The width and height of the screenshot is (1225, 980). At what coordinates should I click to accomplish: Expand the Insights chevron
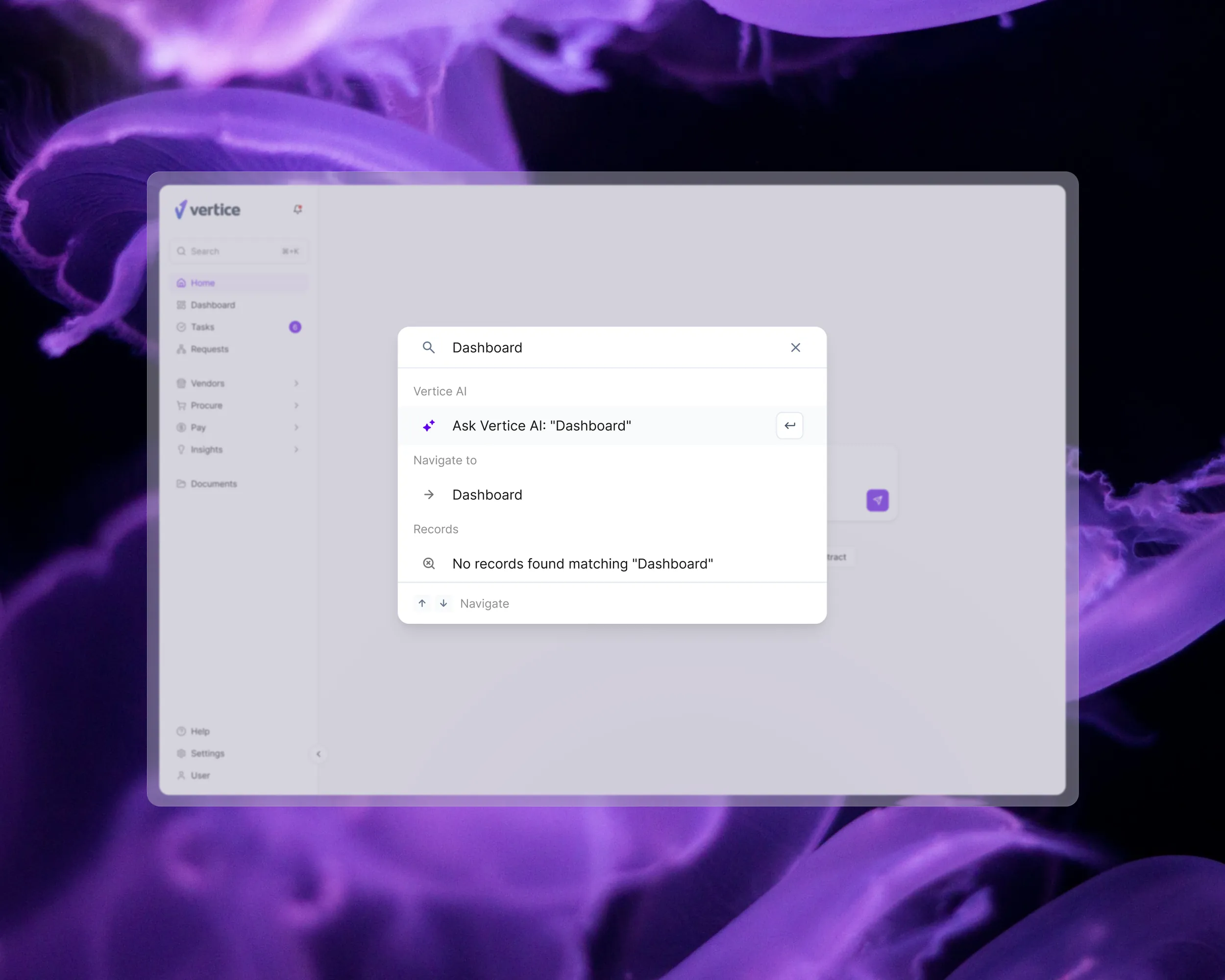pyautogui.click(x=296, y=449)
